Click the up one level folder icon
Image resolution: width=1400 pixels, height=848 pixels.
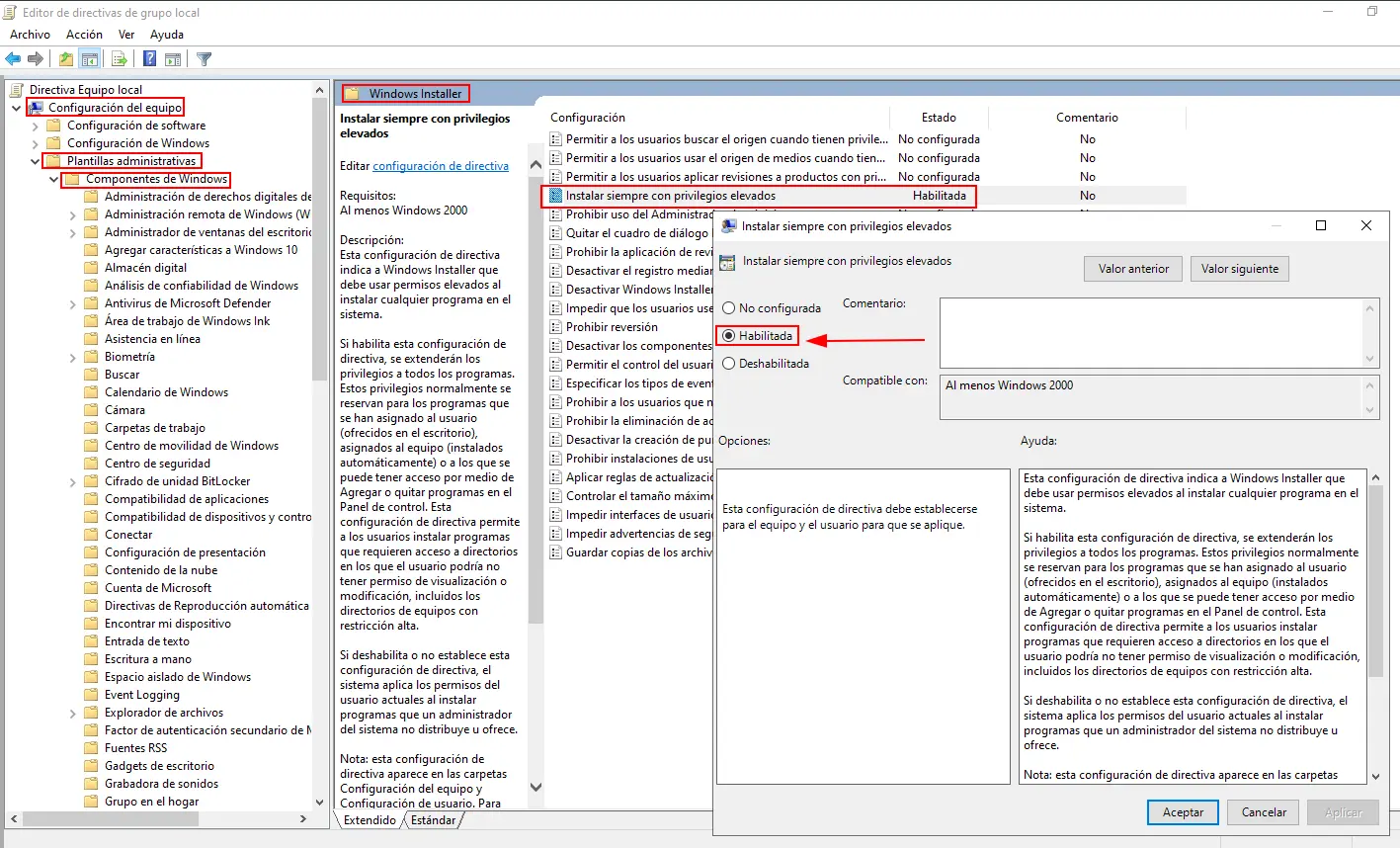pos(65,59)
